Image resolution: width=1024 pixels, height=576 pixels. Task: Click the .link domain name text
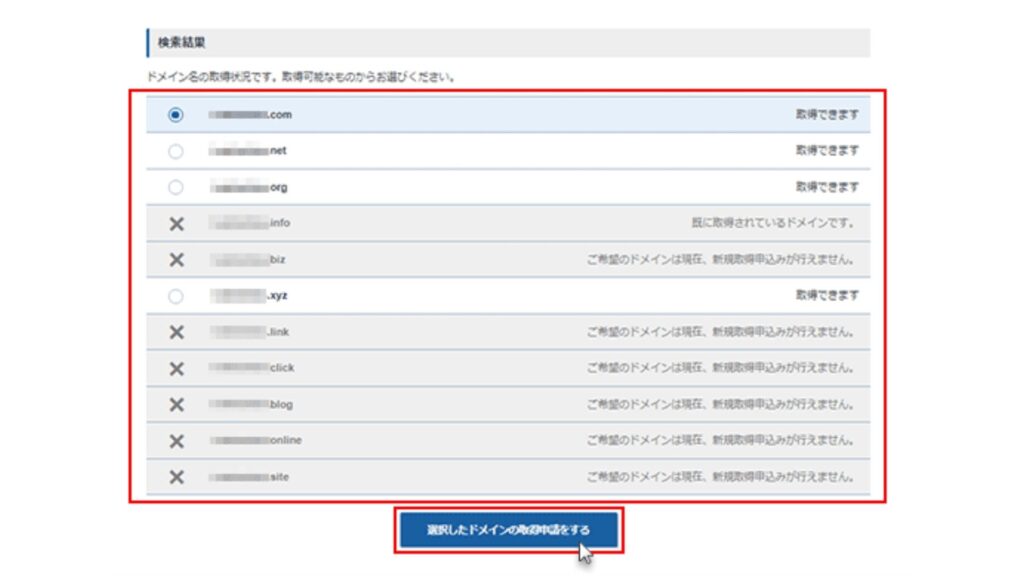pos(249,332)
